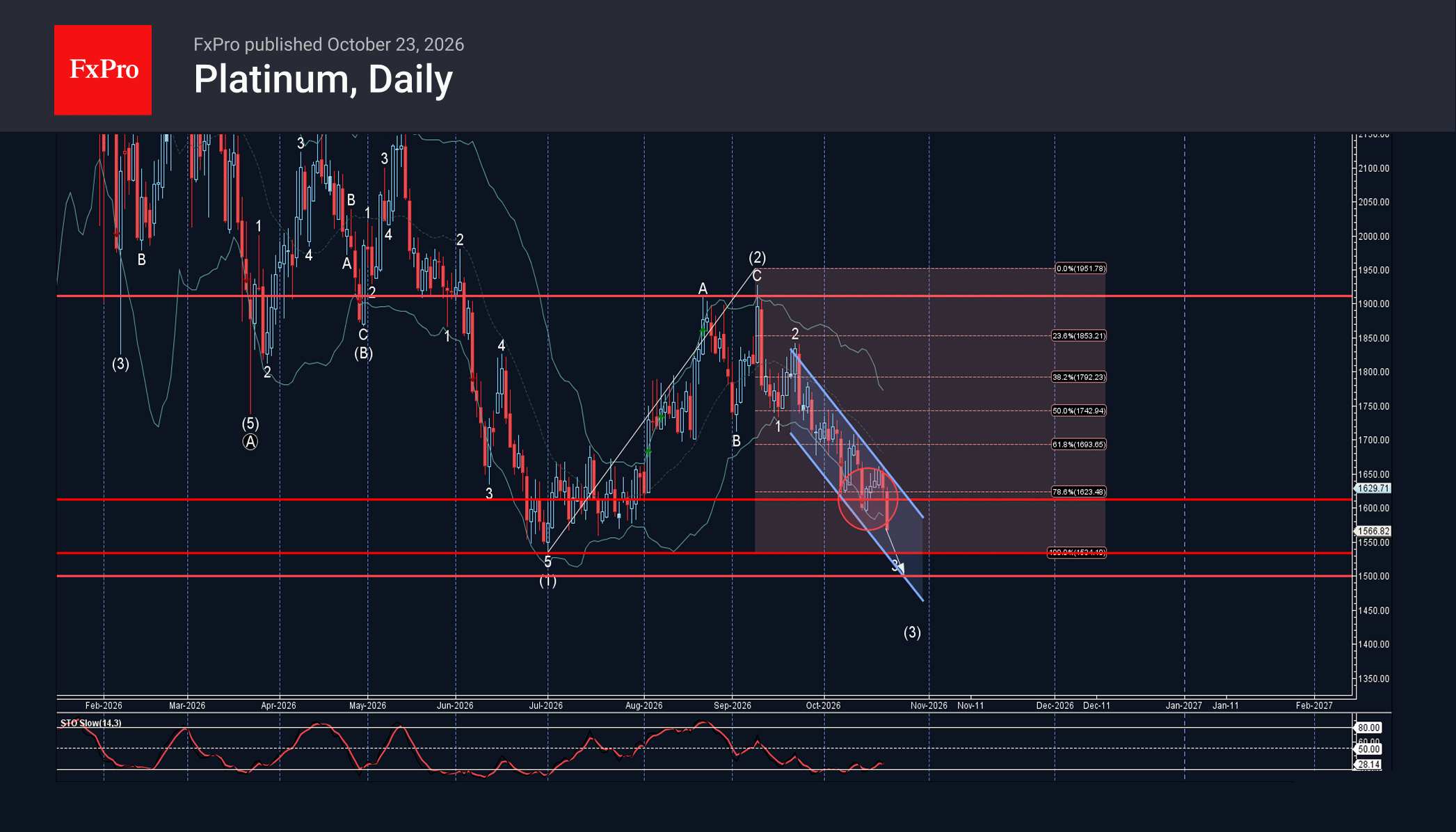Click the circled A wave label
The width and height of the screenshot is (1456, 832).
tap(250, 442)
